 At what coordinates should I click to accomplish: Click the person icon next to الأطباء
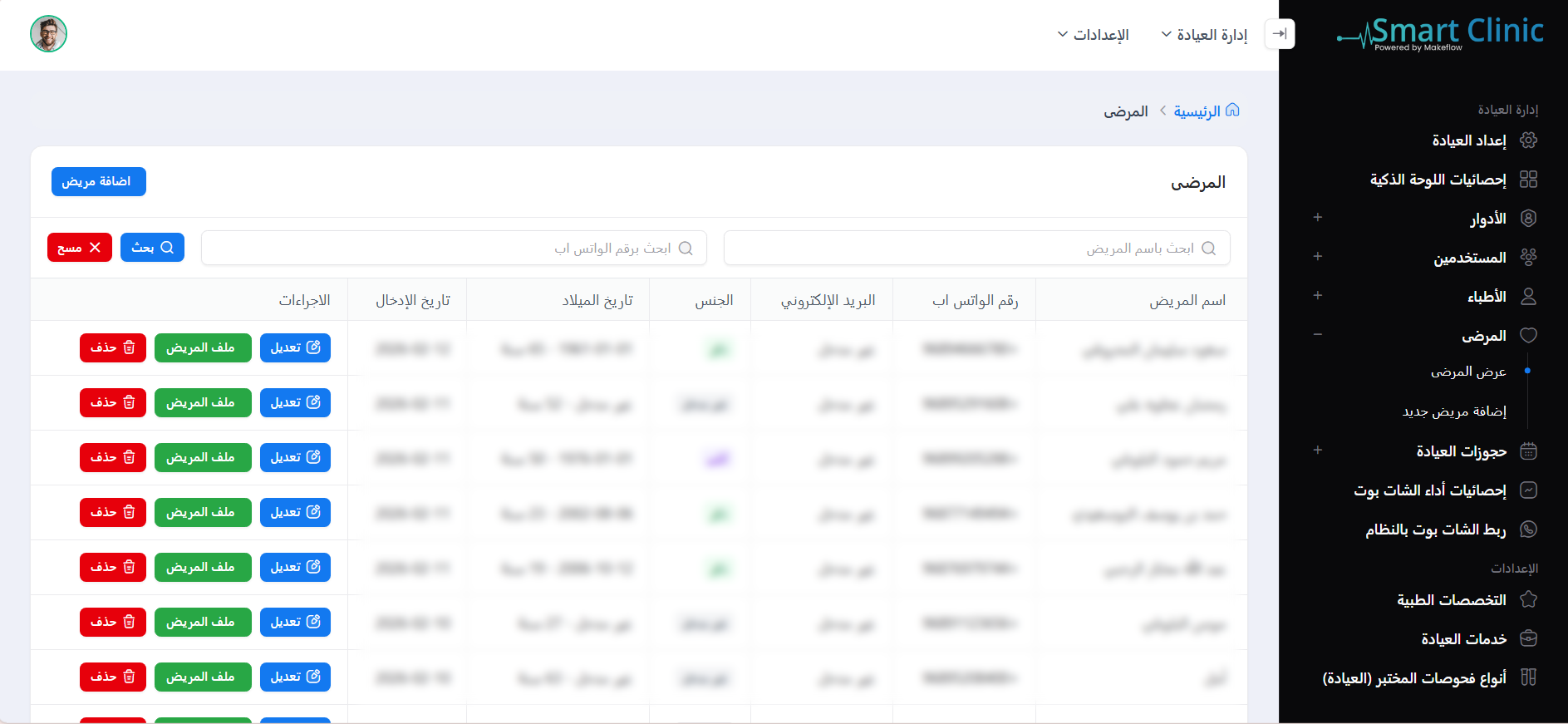coord(1528,297)
